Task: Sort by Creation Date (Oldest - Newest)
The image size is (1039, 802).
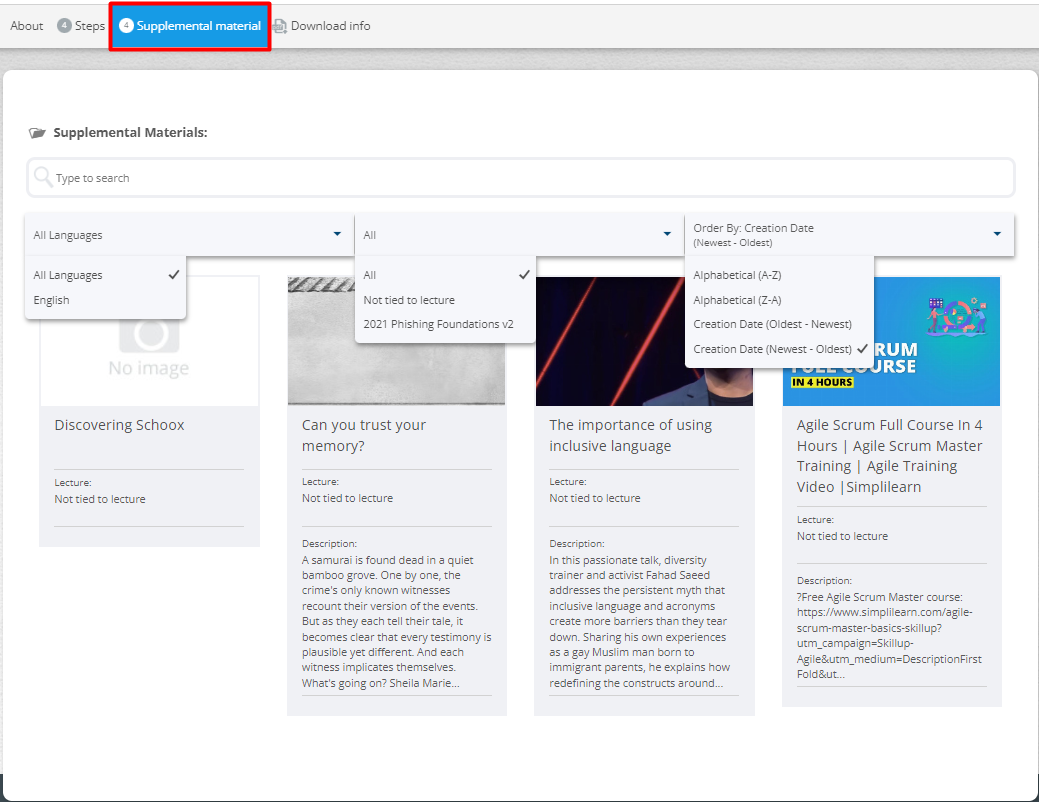Action: pyautogui.click(x=779, y=324)
